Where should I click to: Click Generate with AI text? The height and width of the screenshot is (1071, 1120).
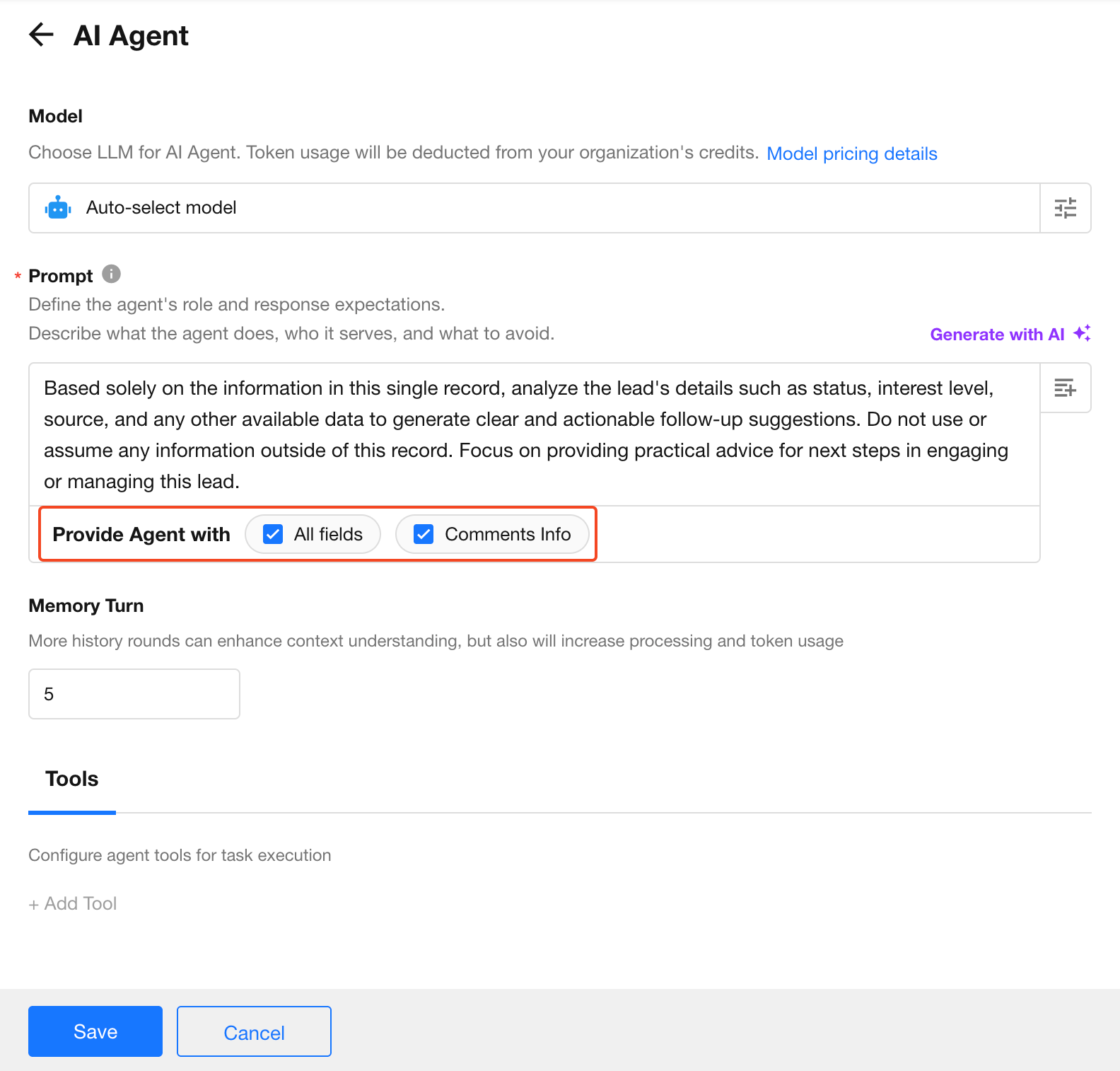[x=997, y=335]
